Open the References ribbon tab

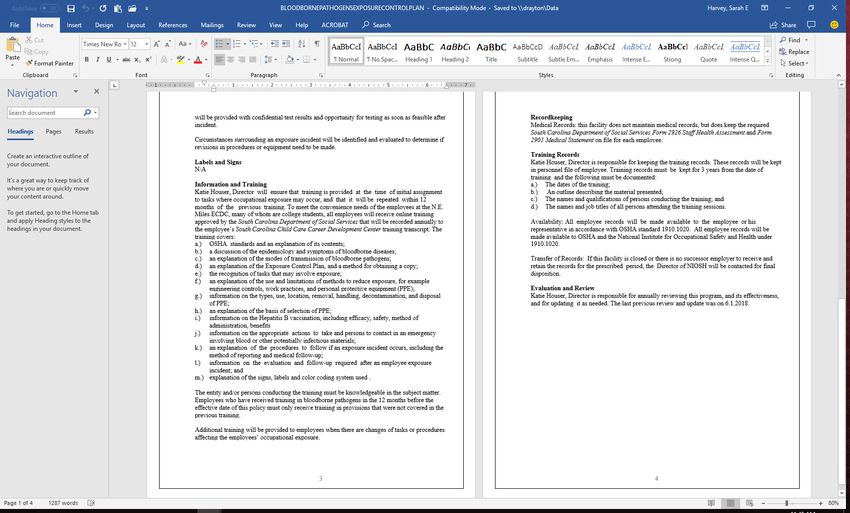point(172,24)
